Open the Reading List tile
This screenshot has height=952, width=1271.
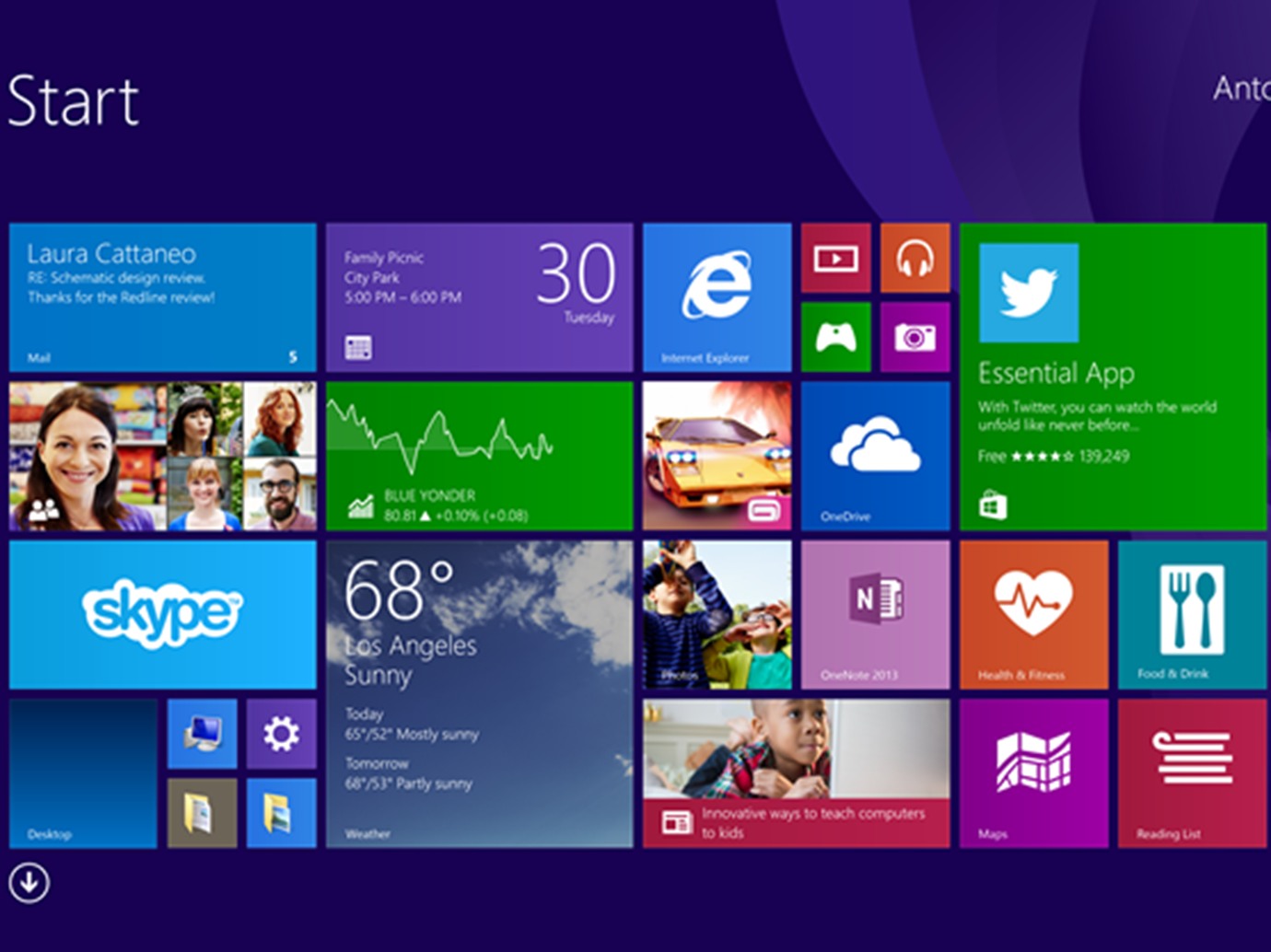[x=1192, y=772]
